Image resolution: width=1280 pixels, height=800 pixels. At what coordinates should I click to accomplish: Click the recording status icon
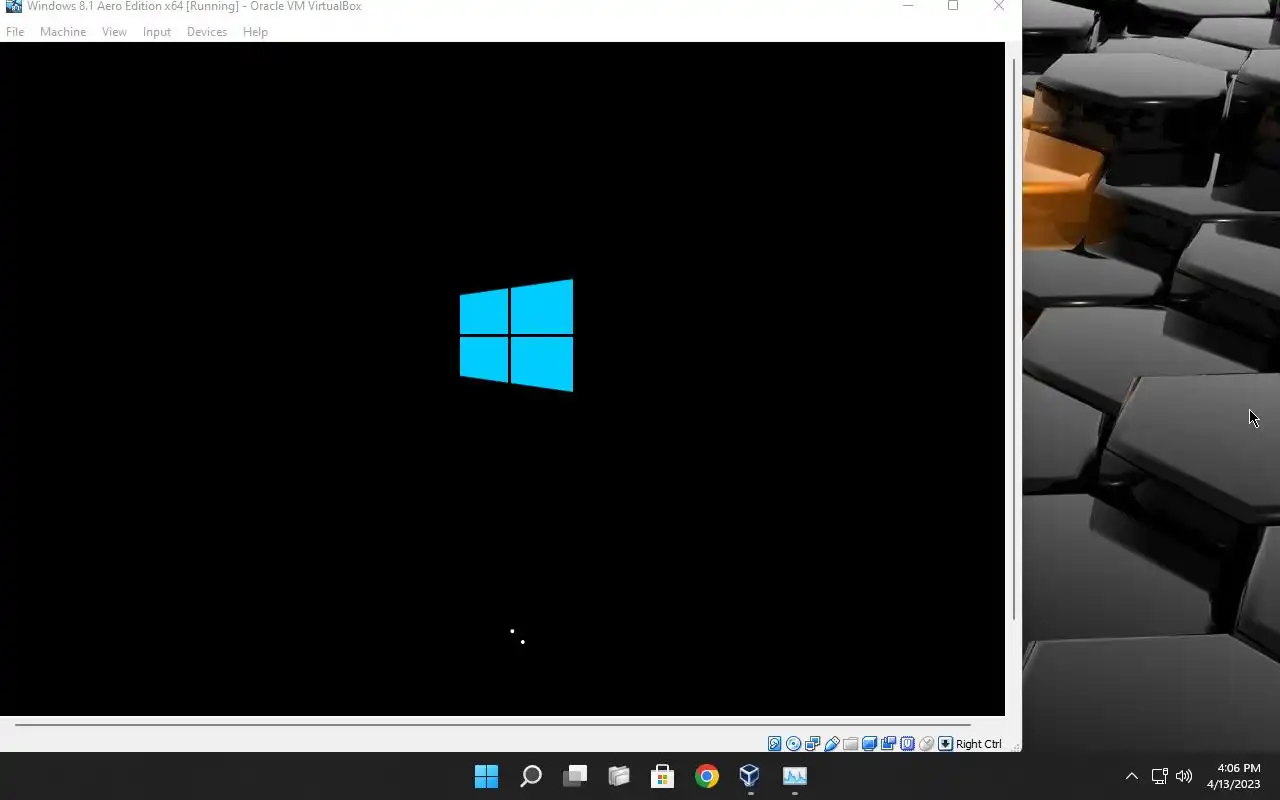coord(888,744)
